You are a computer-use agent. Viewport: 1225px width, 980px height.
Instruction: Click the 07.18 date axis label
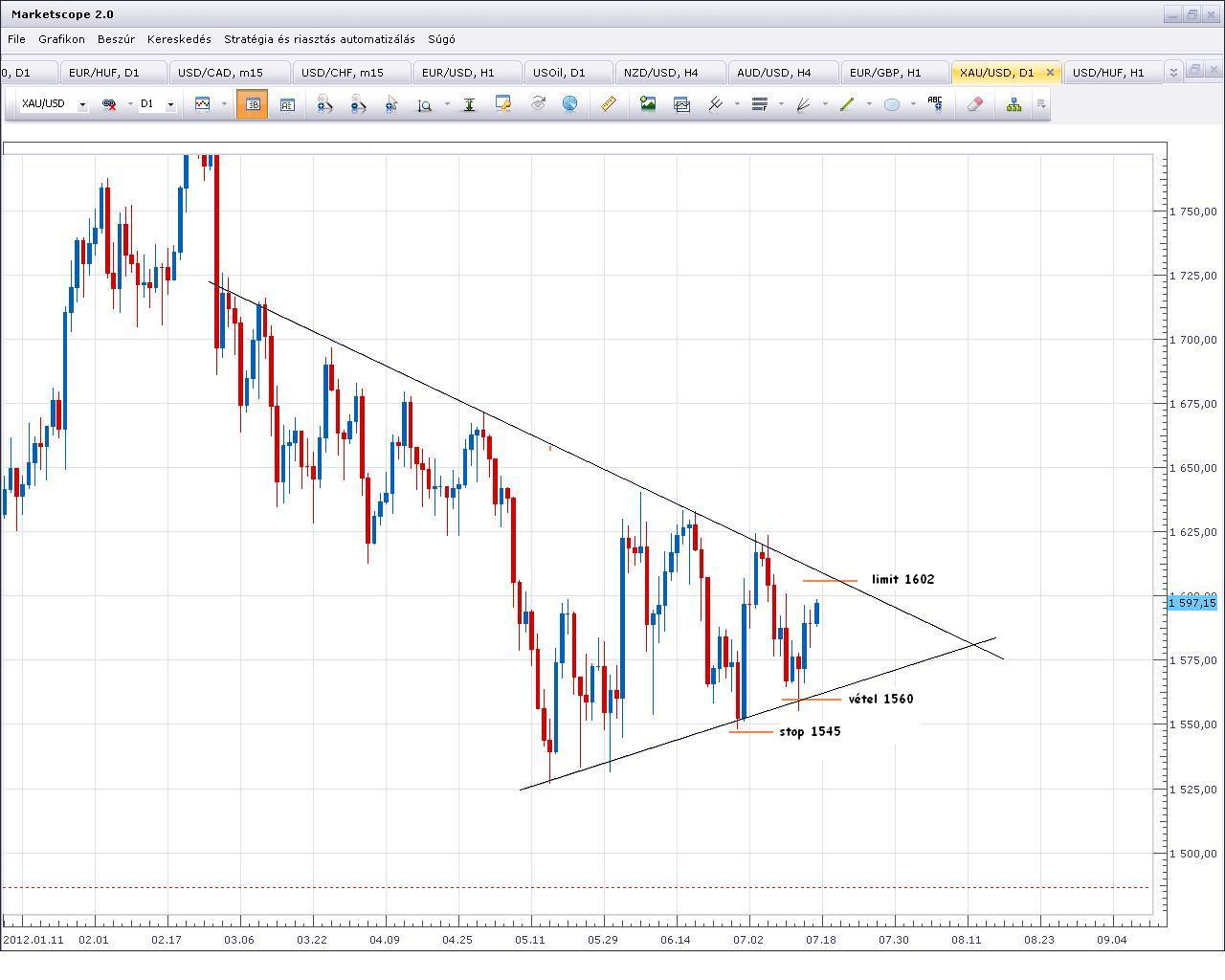(x=821, y=940)
